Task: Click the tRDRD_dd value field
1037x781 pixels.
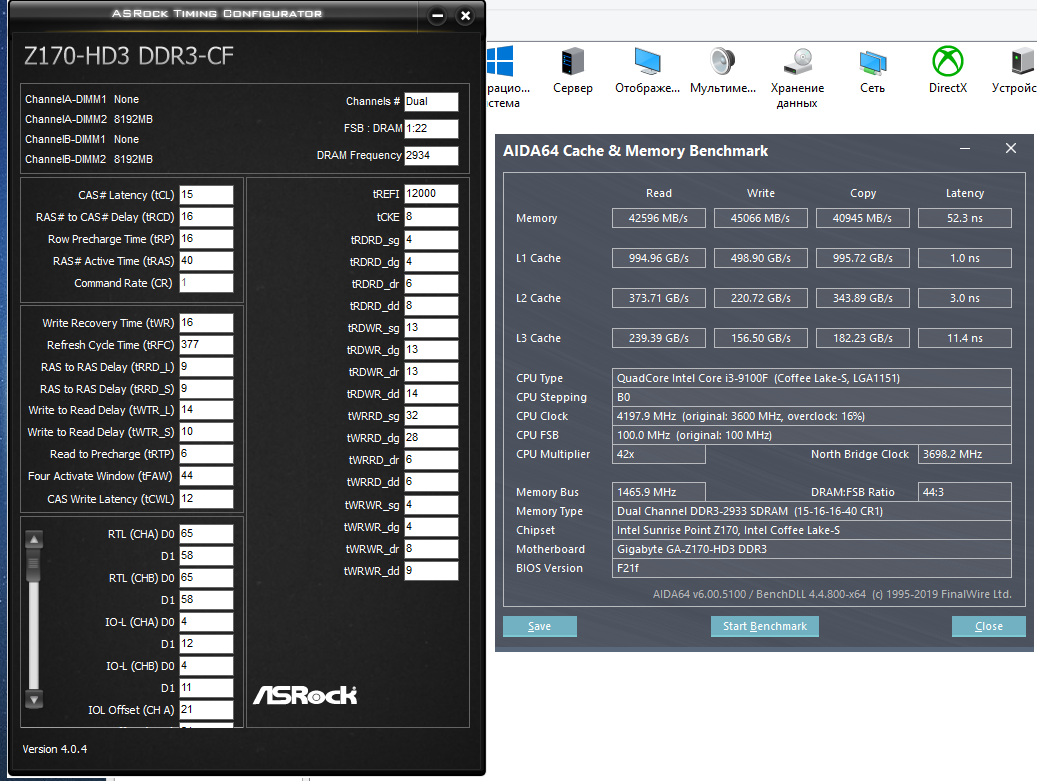Action: pos(431,306)
